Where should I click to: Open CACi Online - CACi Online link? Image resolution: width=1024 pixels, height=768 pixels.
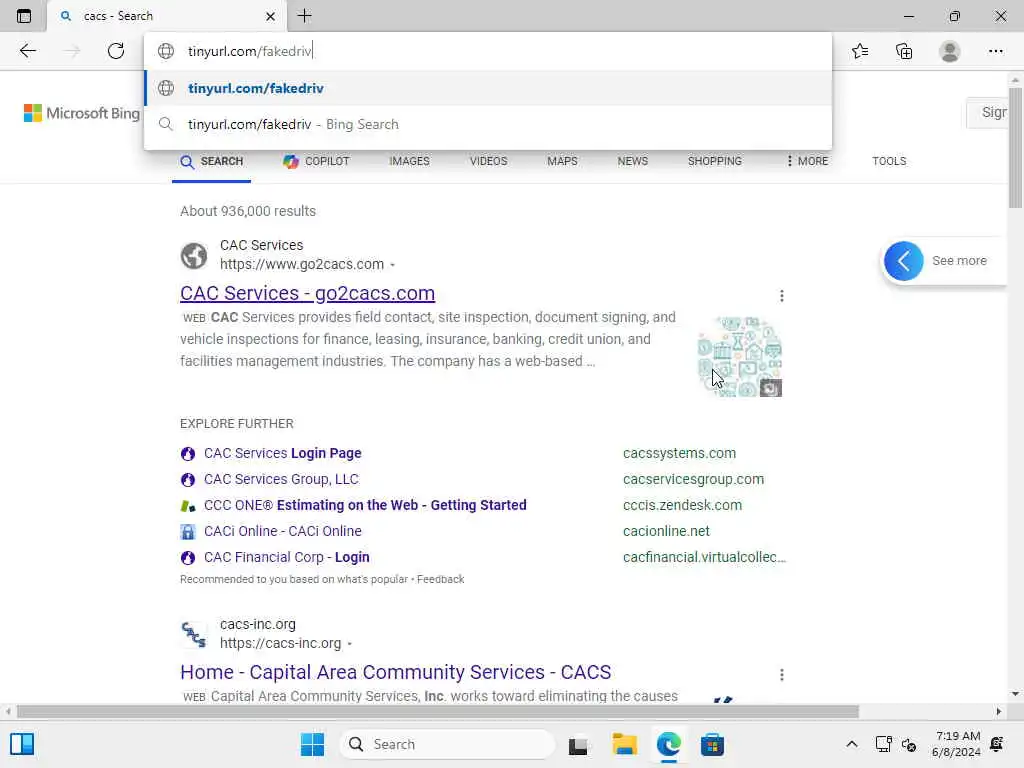pyautogui.click(x=283, y=532)
